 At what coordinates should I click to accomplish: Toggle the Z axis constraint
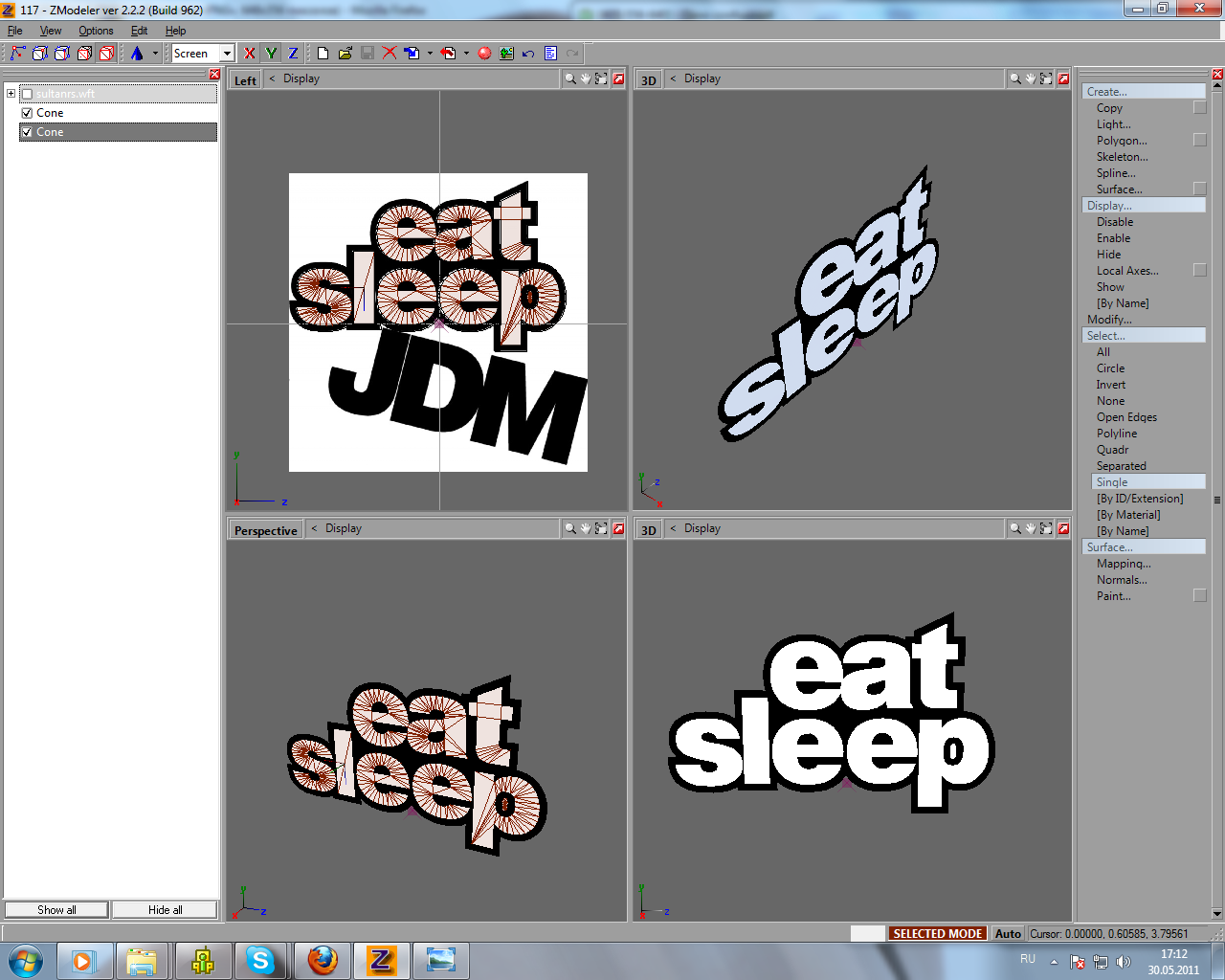pyautogui.click(x=293, y=54)
